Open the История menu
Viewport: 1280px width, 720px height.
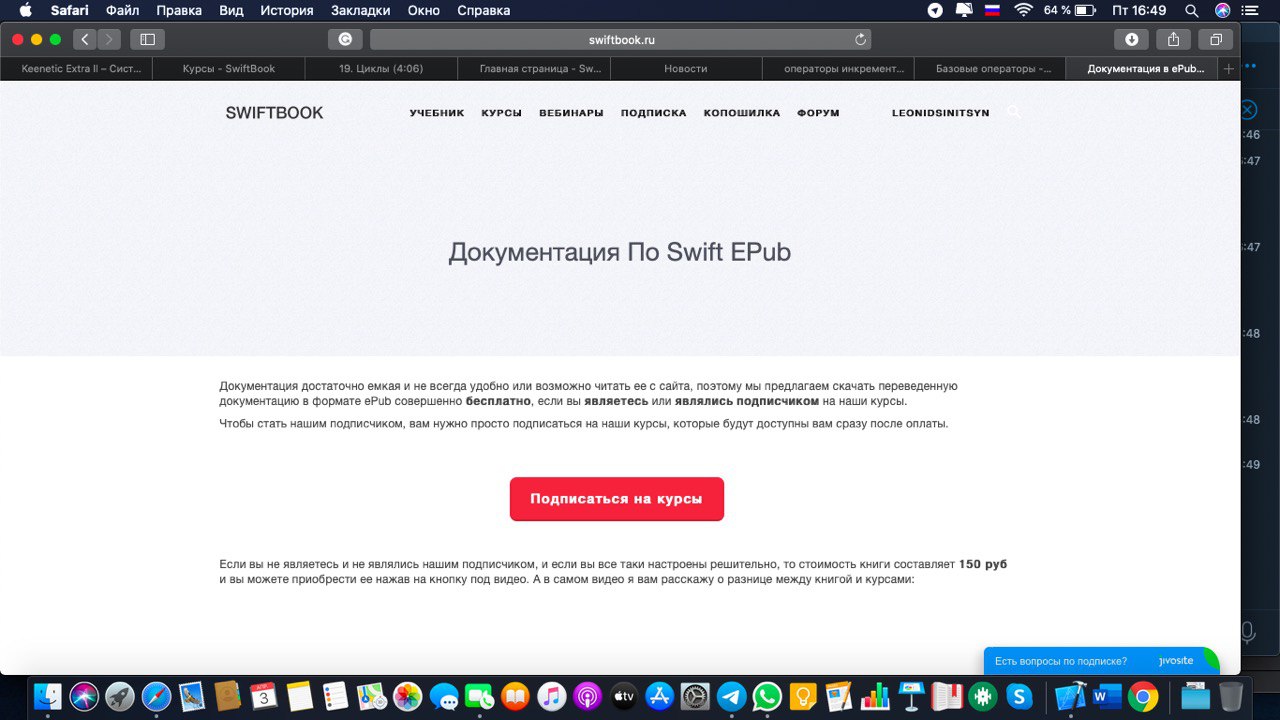[x=287, y=10]
